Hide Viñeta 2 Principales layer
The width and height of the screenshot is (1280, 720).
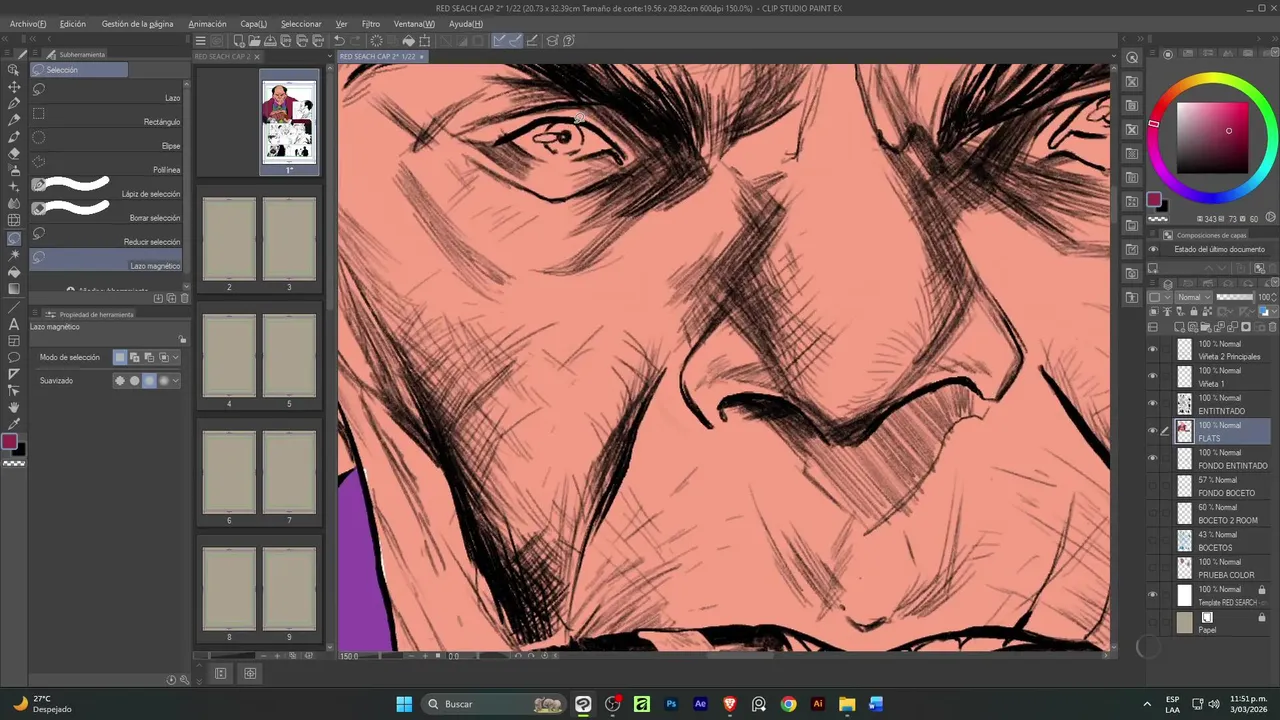pyautogui.click(x=1153, y=349)
